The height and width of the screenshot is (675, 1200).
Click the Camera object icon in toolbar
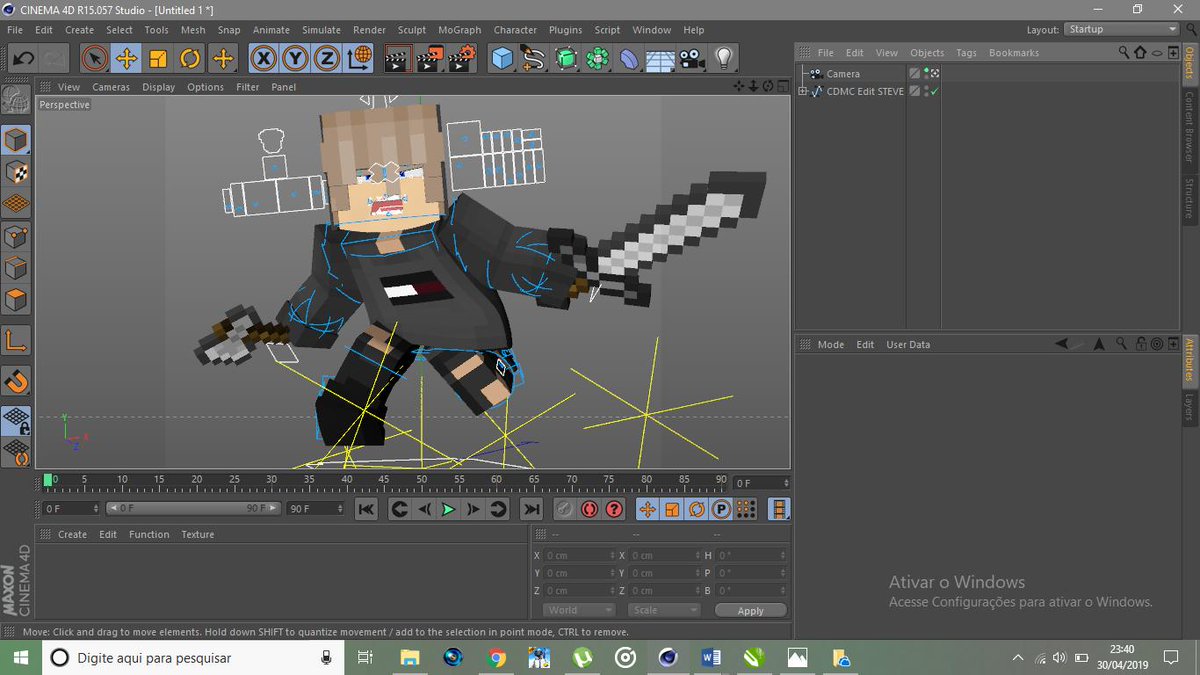click(692, 59)
